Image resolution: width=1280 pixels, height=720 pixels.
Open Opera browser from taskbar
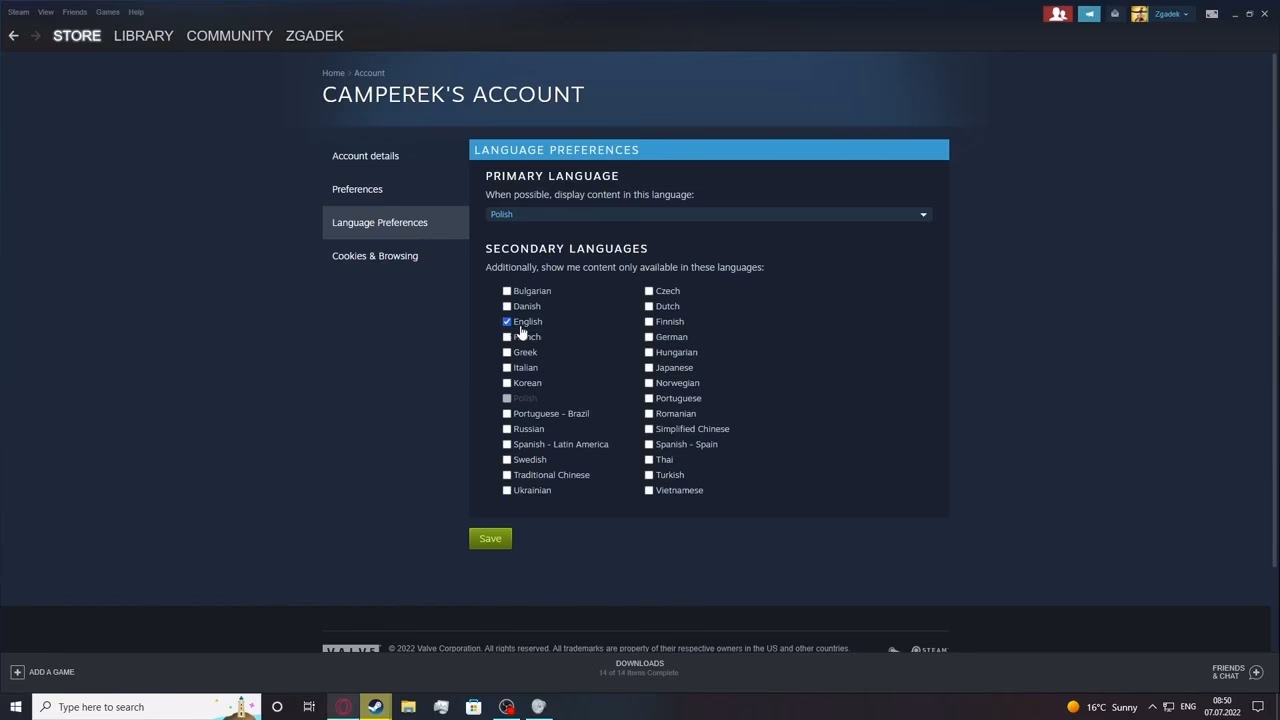click(343, 707)
